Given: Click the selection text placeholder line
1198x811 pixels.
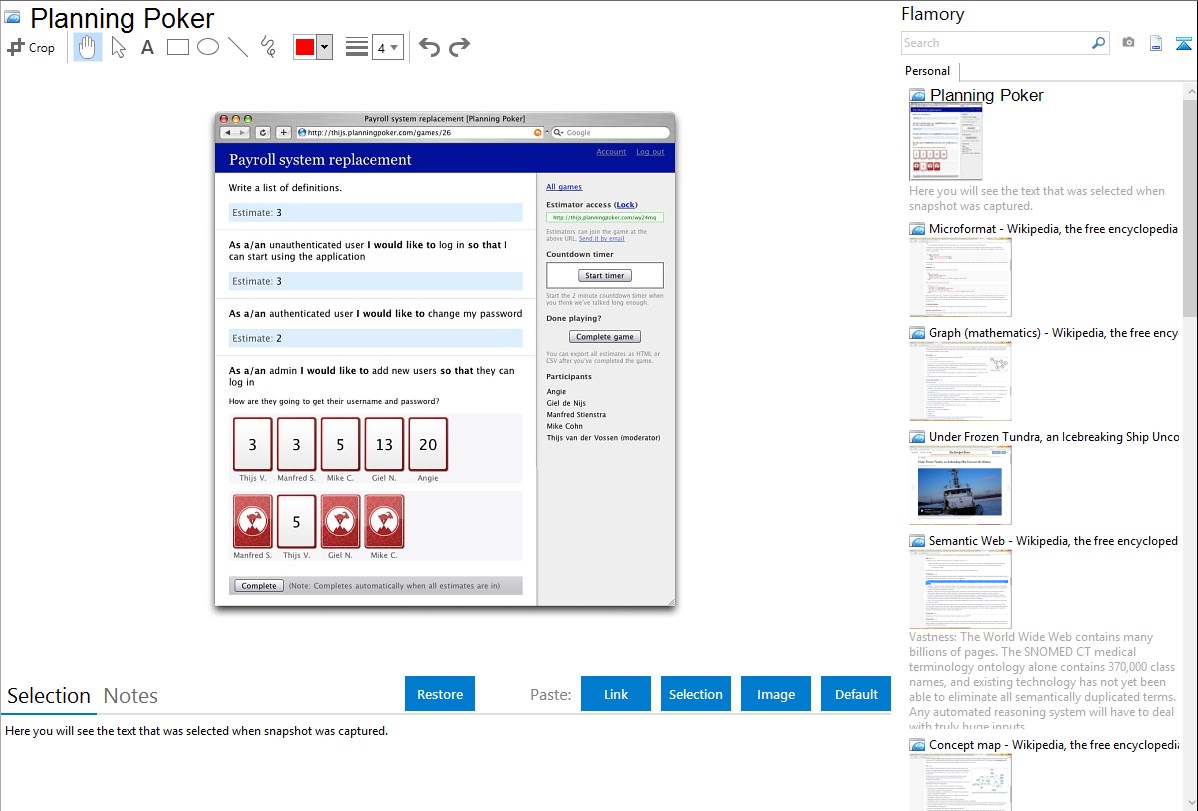Looking at the screenshot, I should [x=196, y=731].
